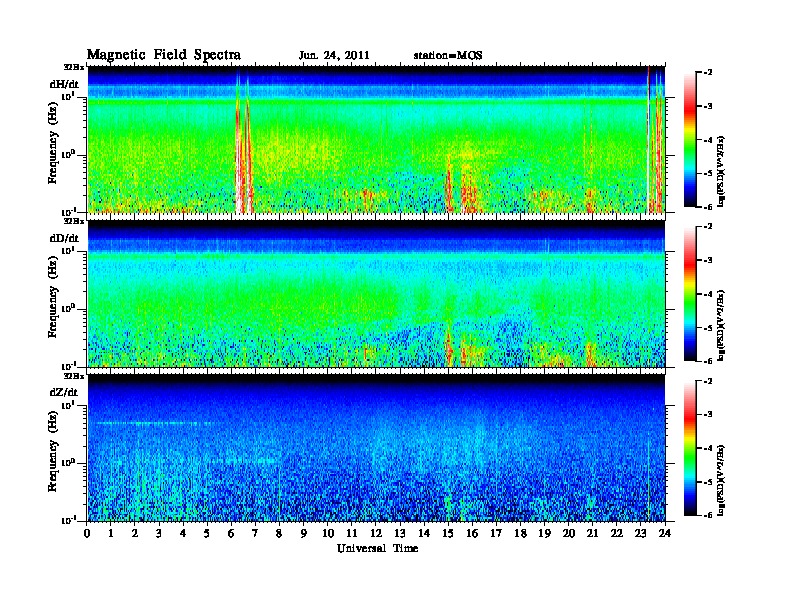Select the dD/dt panel label
The image size is (792, 612).
(64, 238)
